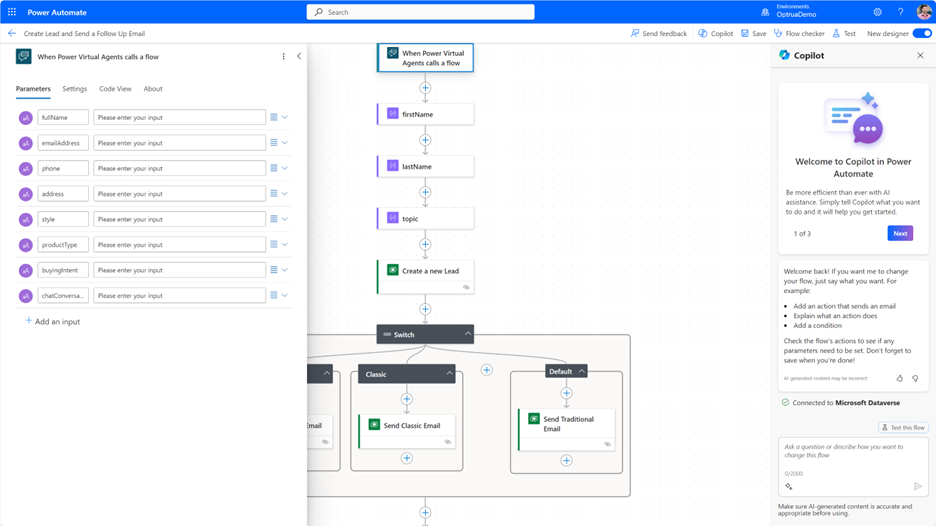Viewport: 936px width, 526px height.
Task: Select the Send Traditional Email card
Action: pos(566,430)
